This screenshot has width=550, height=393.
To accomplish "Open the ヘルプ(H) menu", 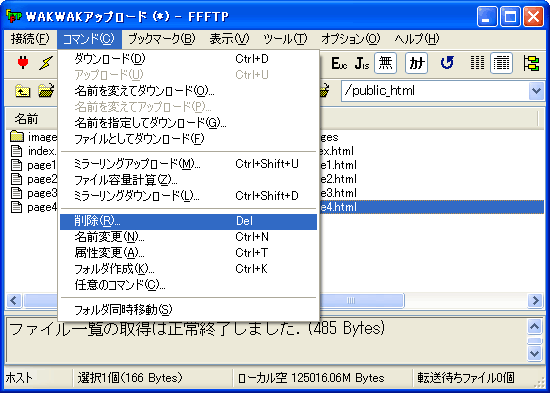I will pos(417,39).
